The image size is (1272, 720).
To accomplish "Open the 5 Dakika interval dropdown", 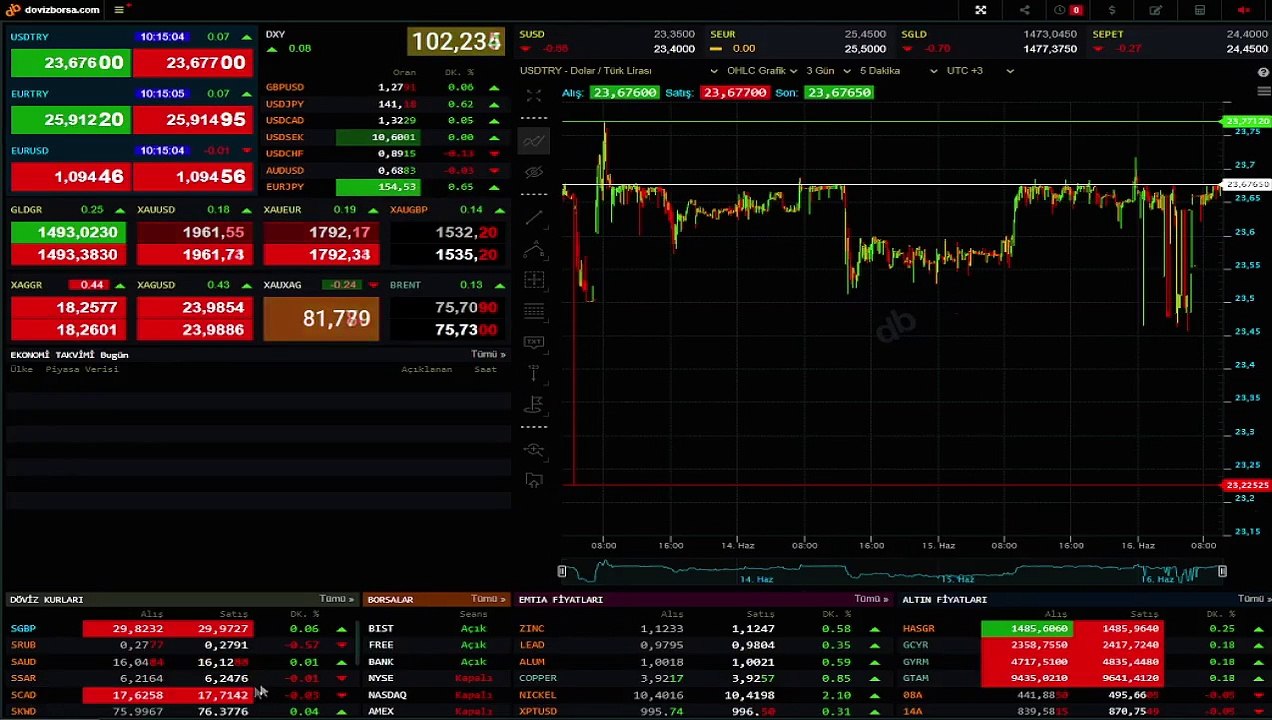I will tap(898, 71).
